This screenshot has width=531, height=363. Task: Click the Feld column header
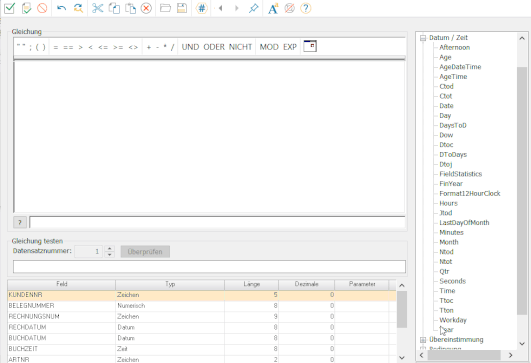click(62, 284)
